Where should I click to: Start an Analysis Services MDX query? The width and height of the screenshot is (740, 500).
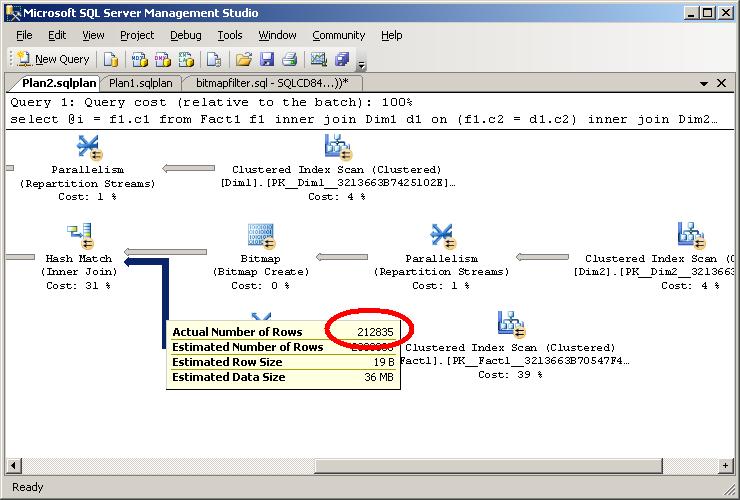point(139,59)
